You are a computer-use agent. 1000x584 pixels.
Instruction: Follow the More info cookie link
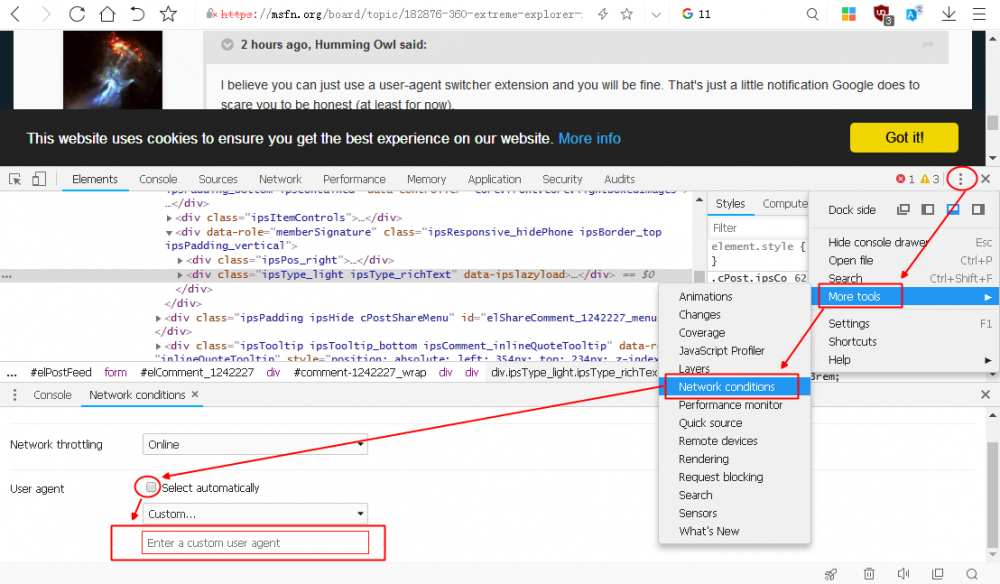[589, 139]
